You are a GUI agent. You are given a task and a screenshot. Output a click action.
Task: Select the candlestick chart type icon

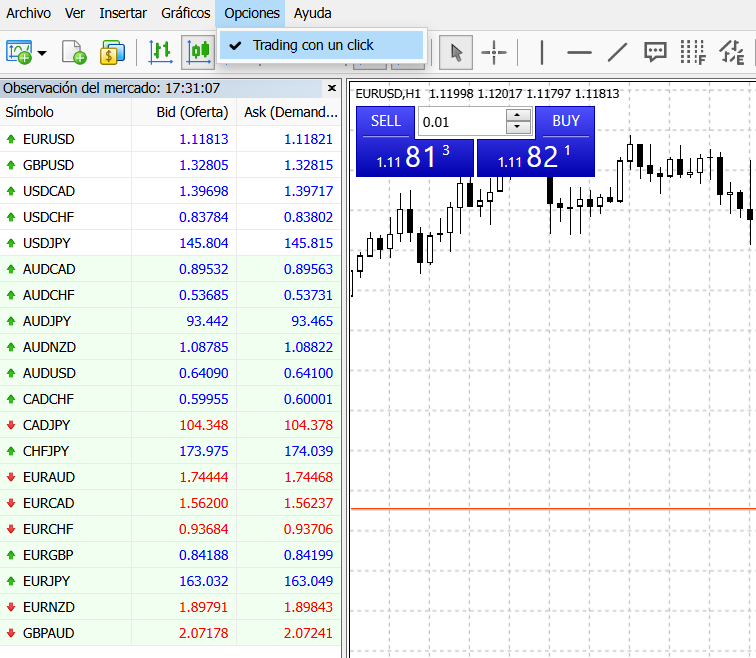point(199,52)
